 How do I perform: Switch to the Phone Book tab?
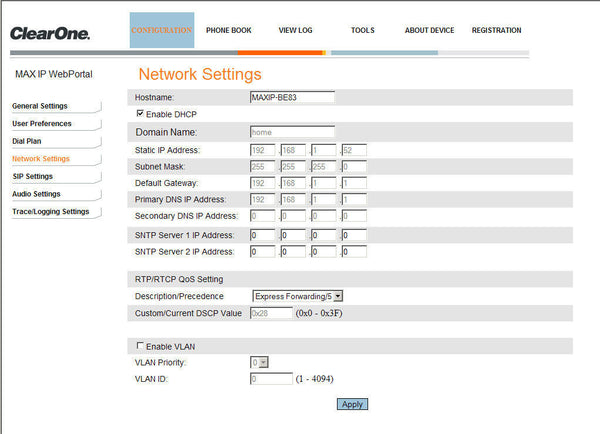point(228,30)
